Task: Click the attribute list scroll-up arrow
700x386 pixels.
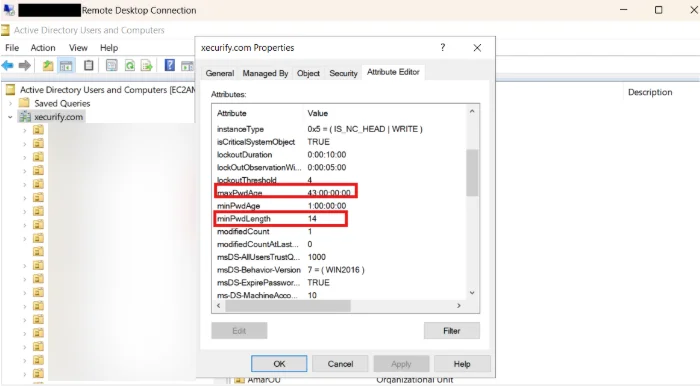Action: click(472, 112)
